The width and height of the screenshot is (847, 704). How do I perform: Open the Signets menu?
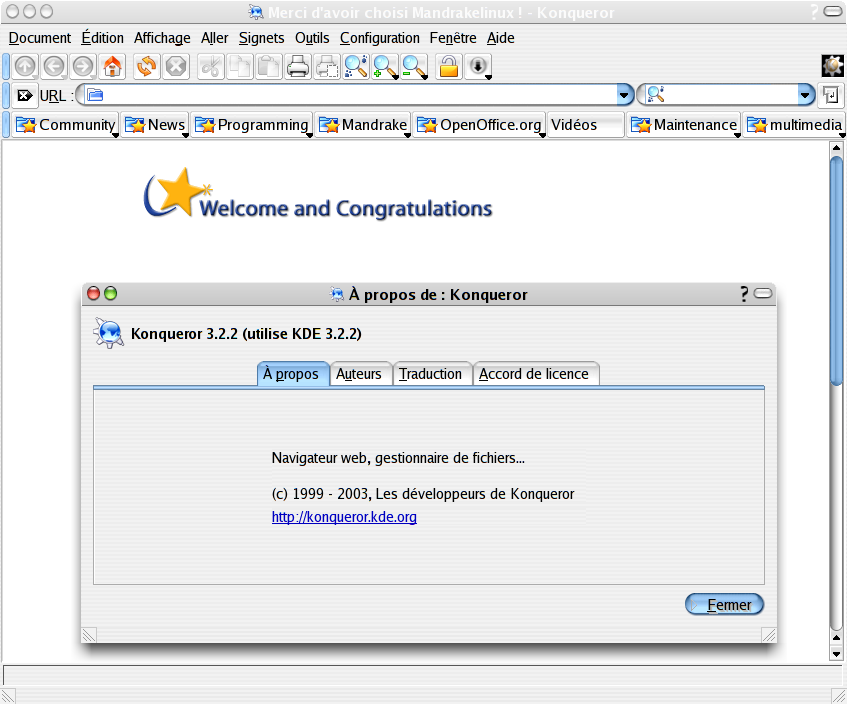[x=261, y=38]
